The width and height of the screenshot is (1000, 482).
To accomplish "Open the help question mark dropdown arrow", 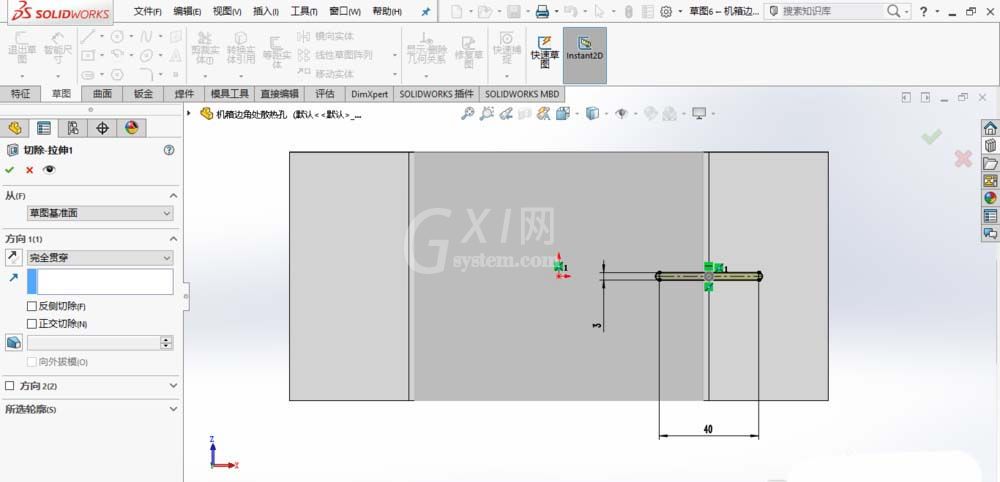I will (937, 11).
